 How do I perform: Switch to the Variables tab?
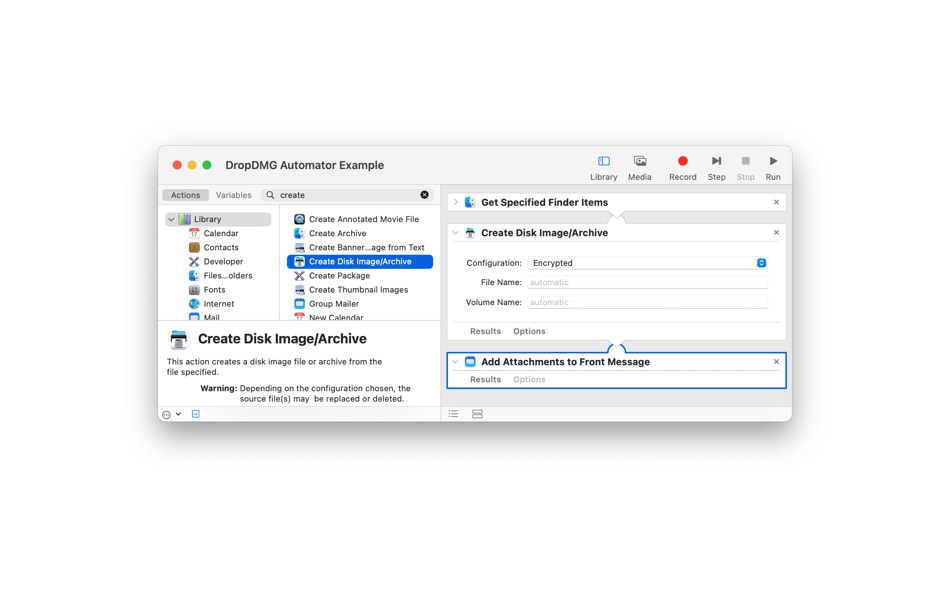point(233,195)
